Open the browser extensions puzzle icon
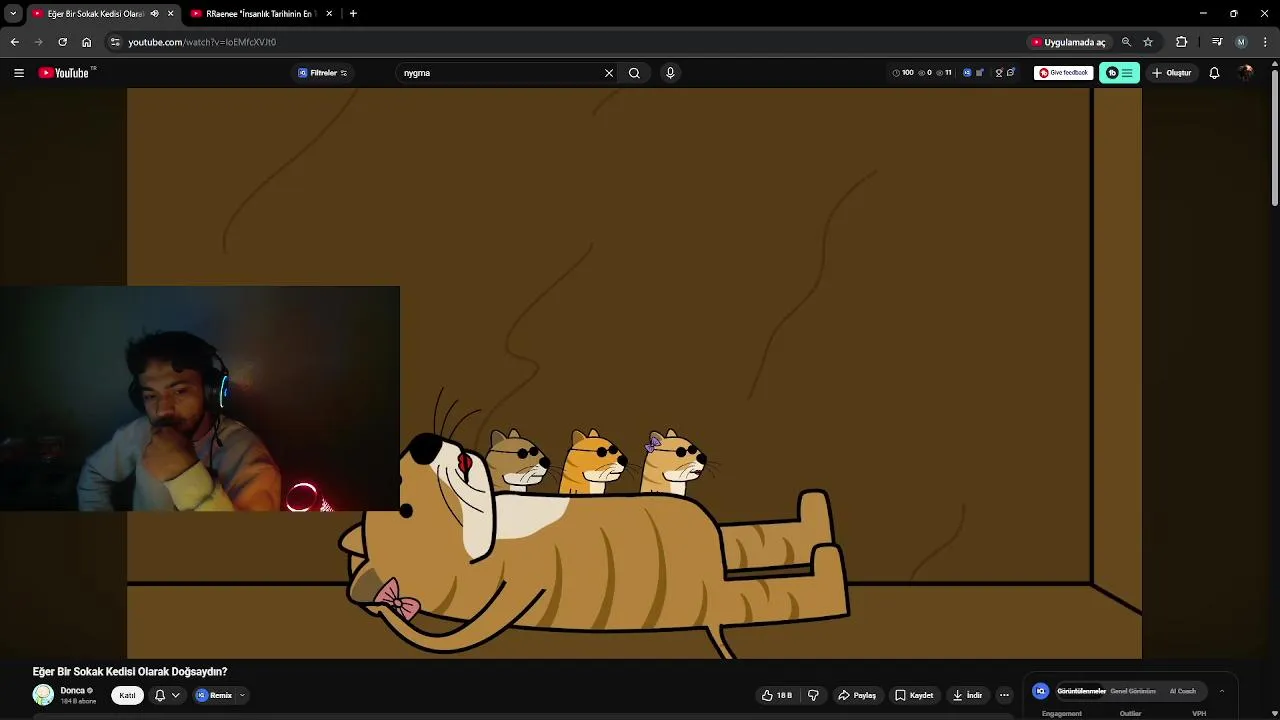Screen dimensions: 1280x720 coord(1181,42)
